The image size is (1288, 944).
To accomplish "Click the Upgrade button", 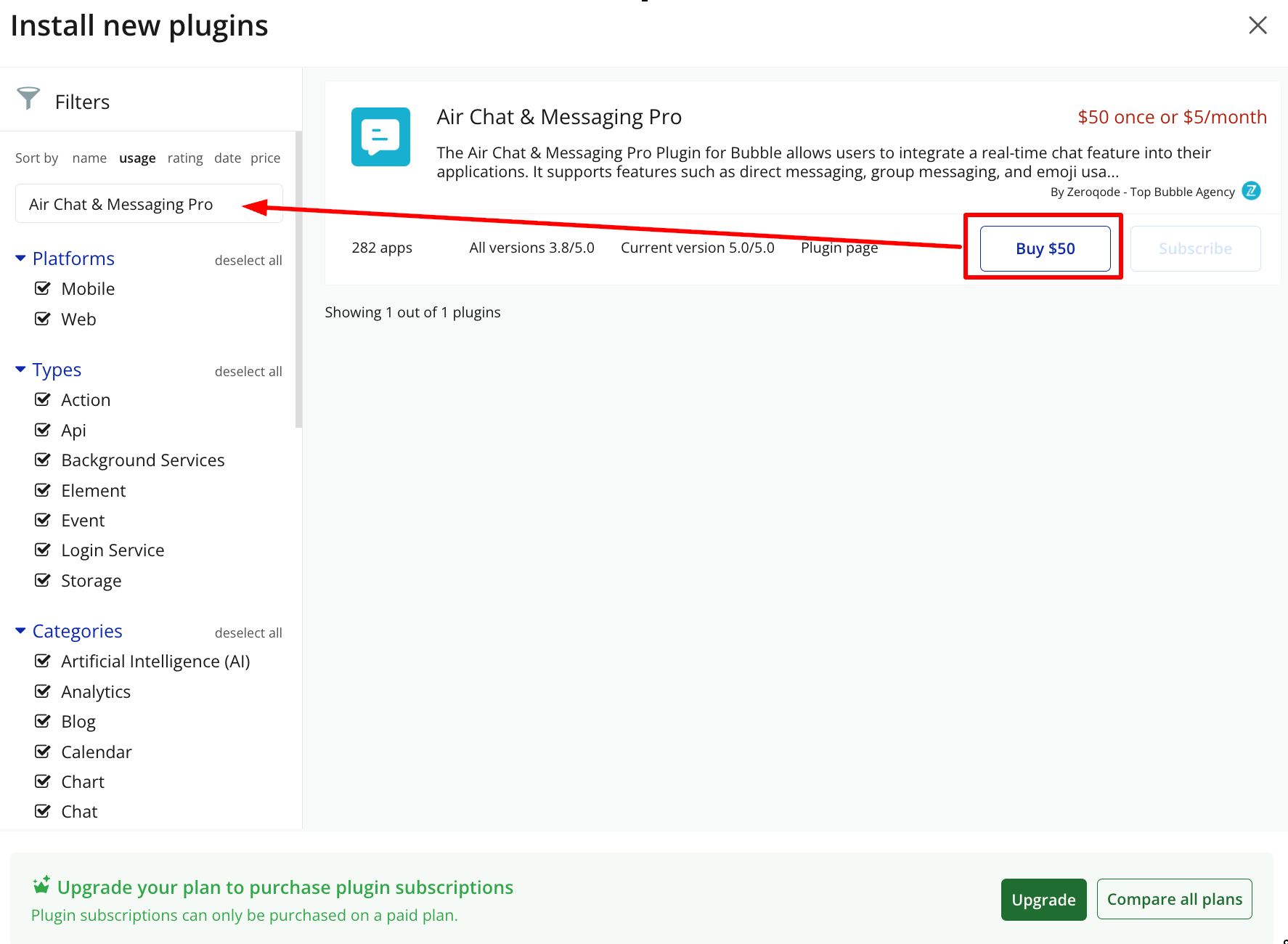I will point(1043,900).
